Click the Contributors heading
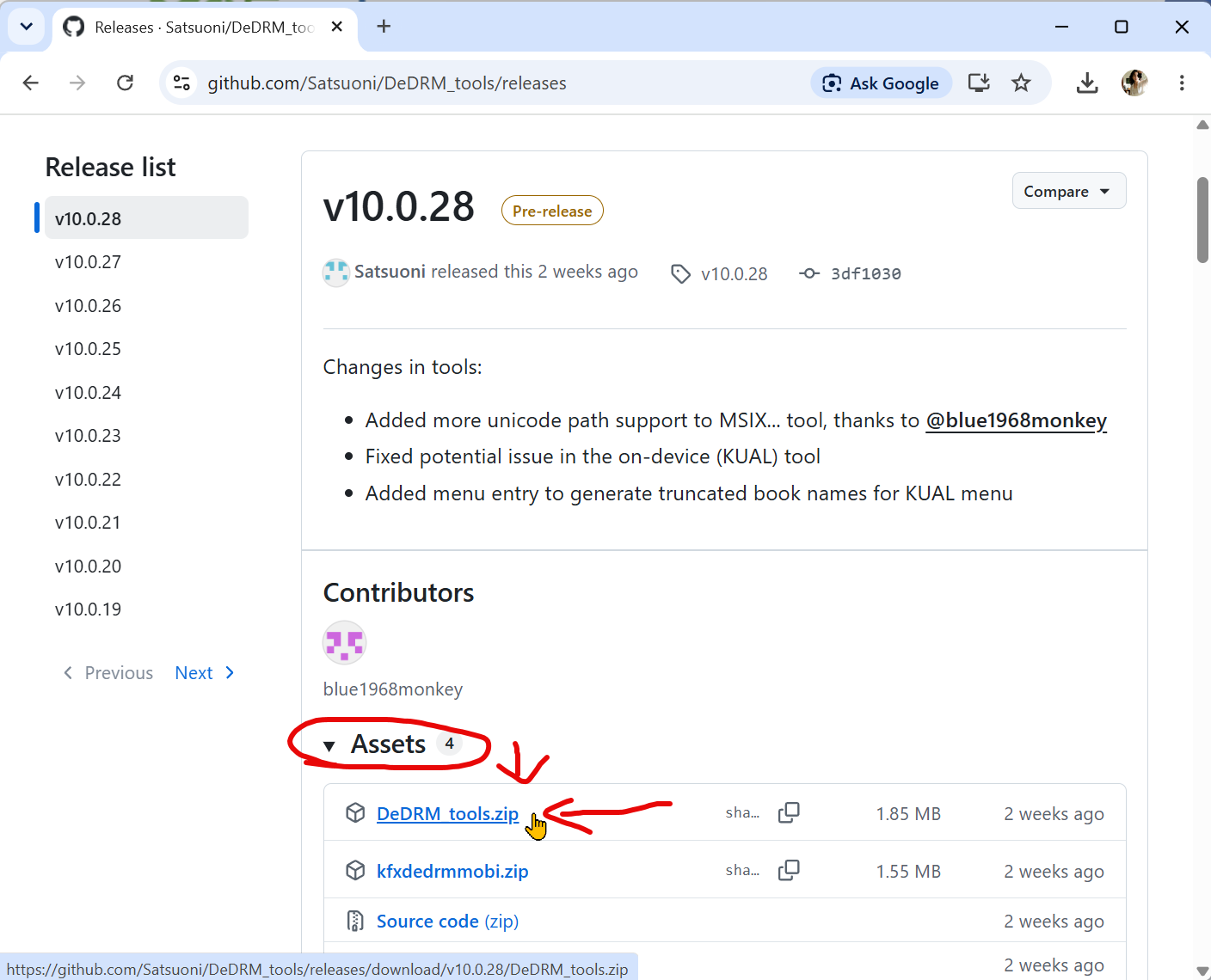The height and width of the screenshot is (980, 1211). coord(398,592)
